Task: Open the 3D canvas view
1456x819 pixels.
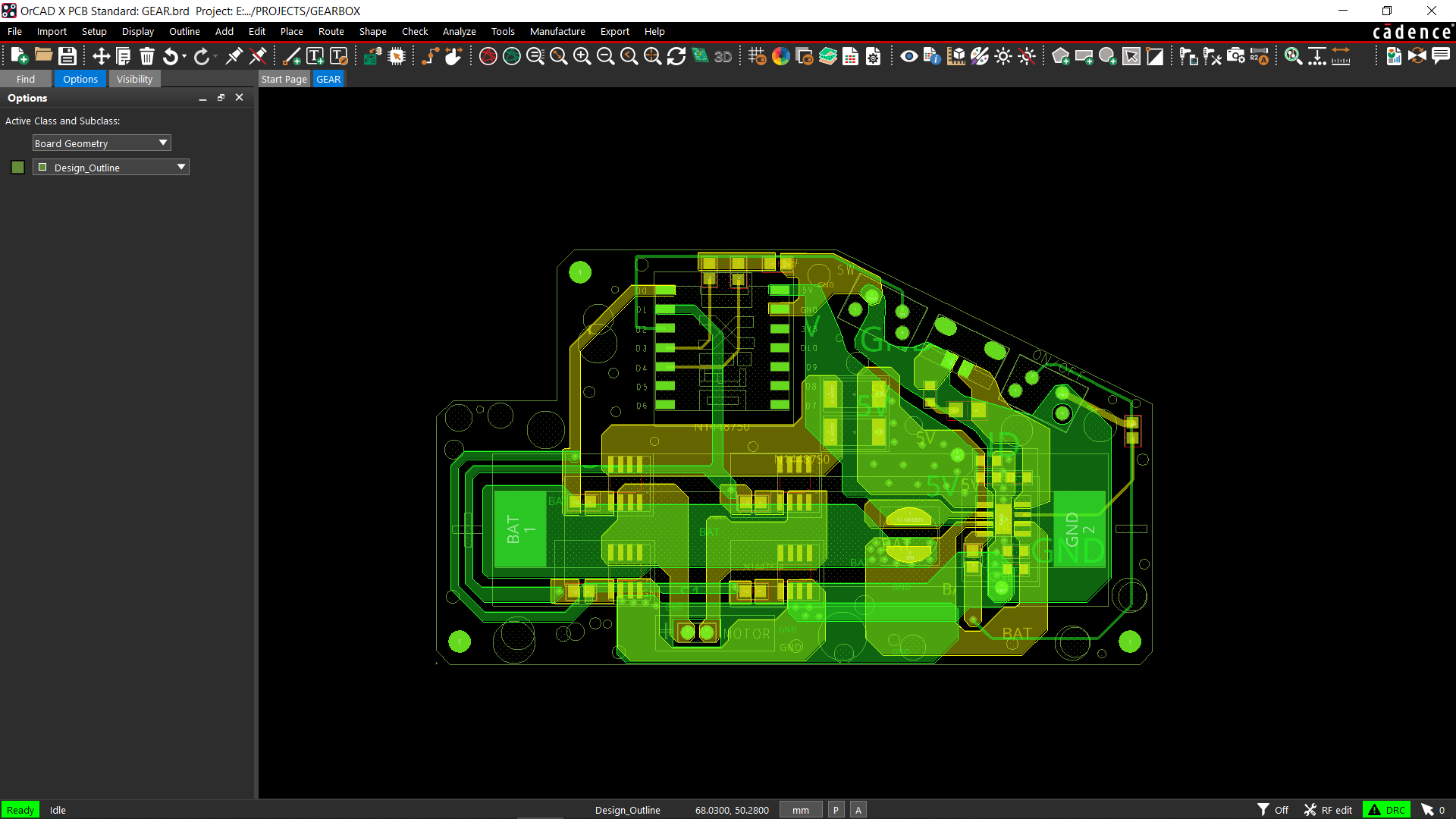Action: click(x=723, y=56)
